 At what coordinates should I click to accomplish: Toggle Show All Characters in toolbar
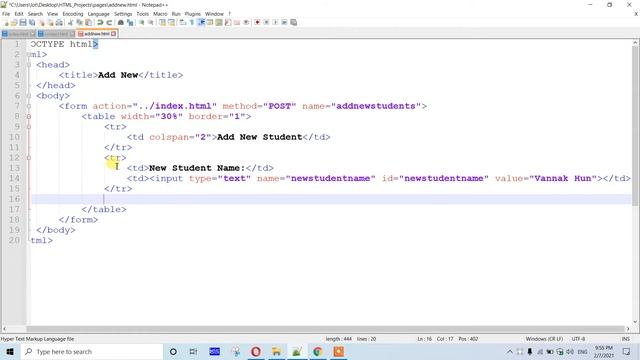191,22
